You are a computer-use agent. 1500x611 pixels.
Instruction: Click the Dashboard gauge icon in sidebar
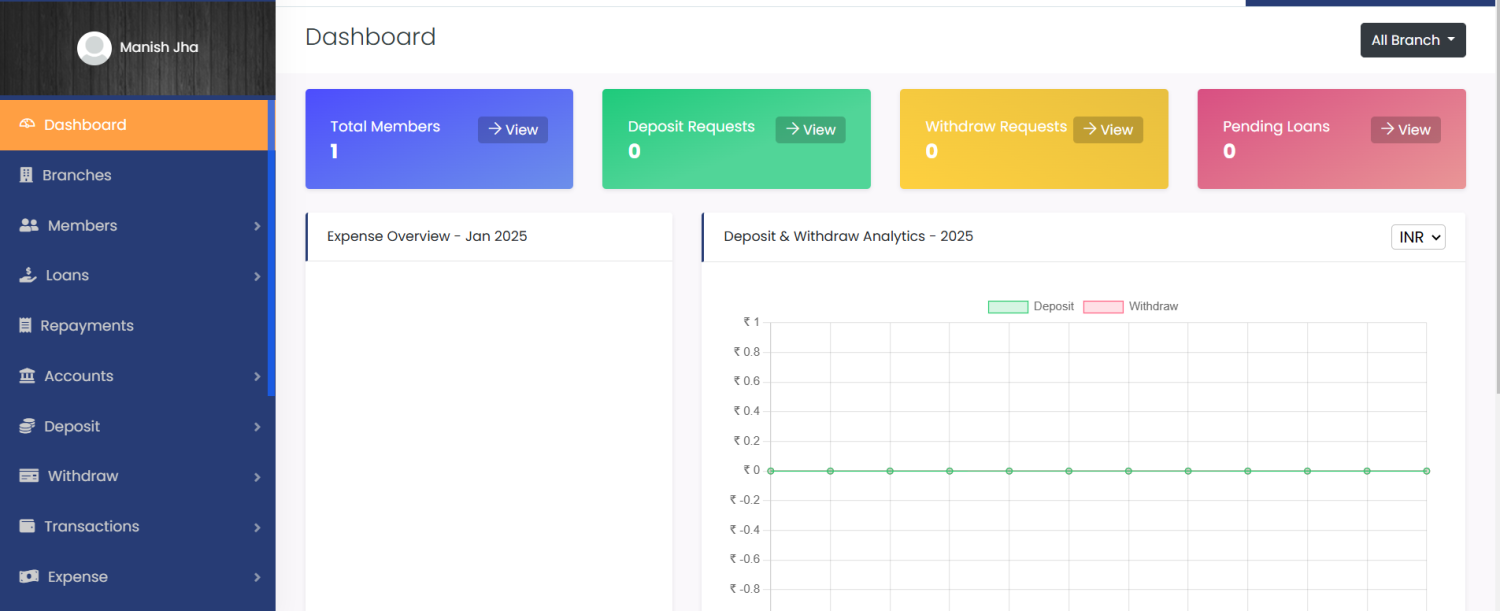pos(27,125)
